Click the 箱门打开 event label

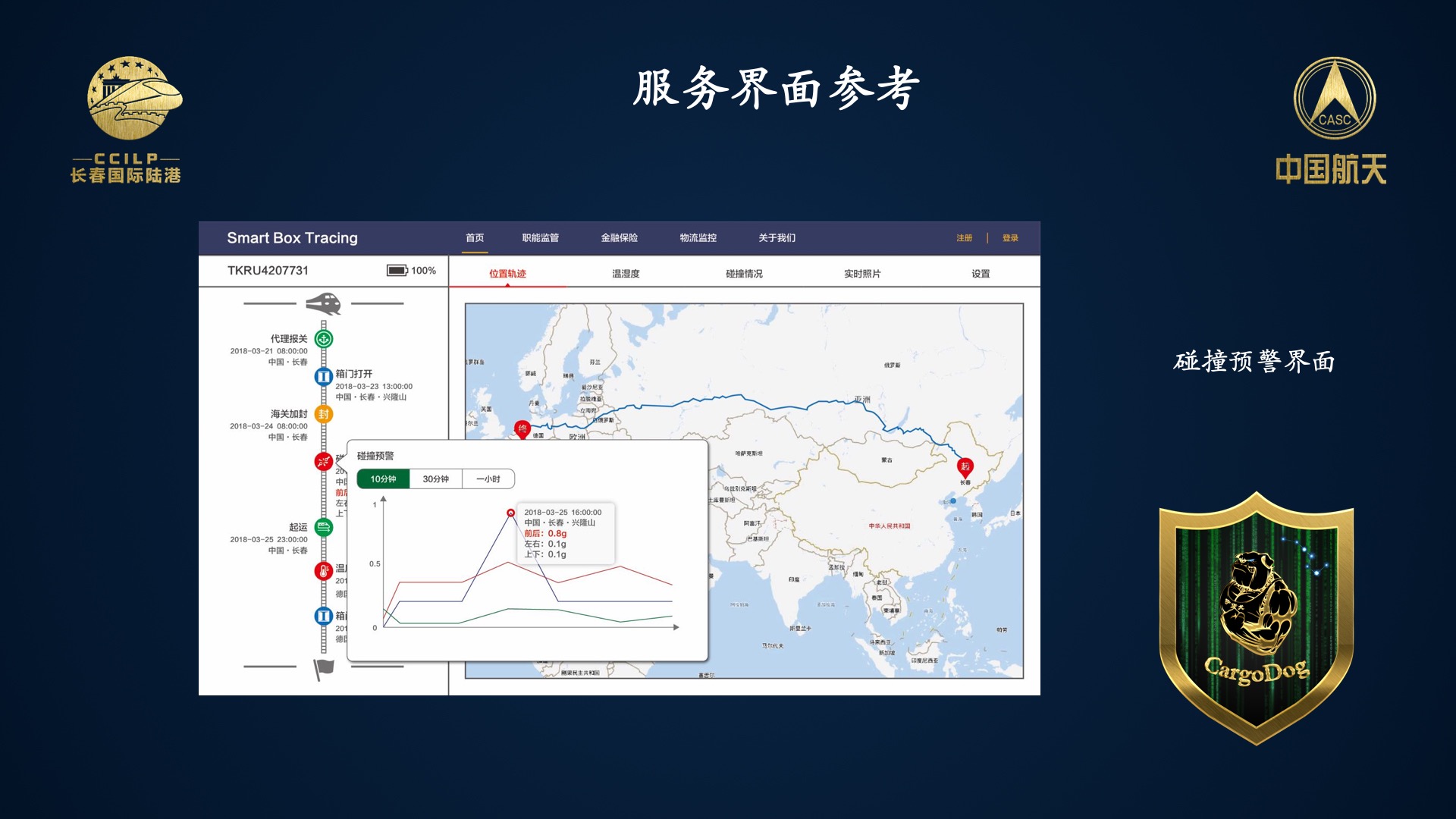point(354,374)
